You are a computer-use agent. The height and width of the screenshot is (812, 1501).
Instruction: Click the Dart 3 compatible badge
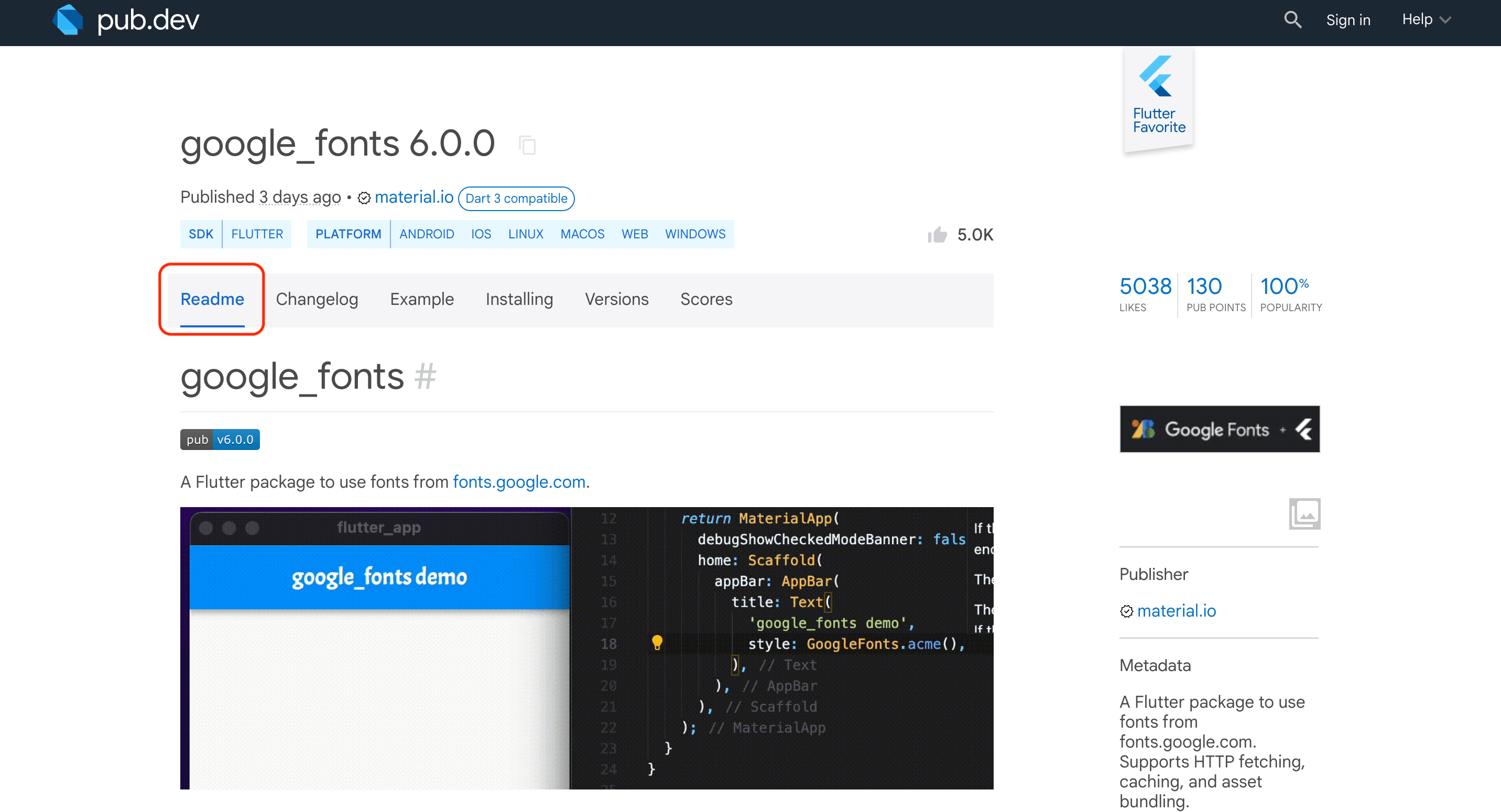pyautogui.click(x=516, y=199)
